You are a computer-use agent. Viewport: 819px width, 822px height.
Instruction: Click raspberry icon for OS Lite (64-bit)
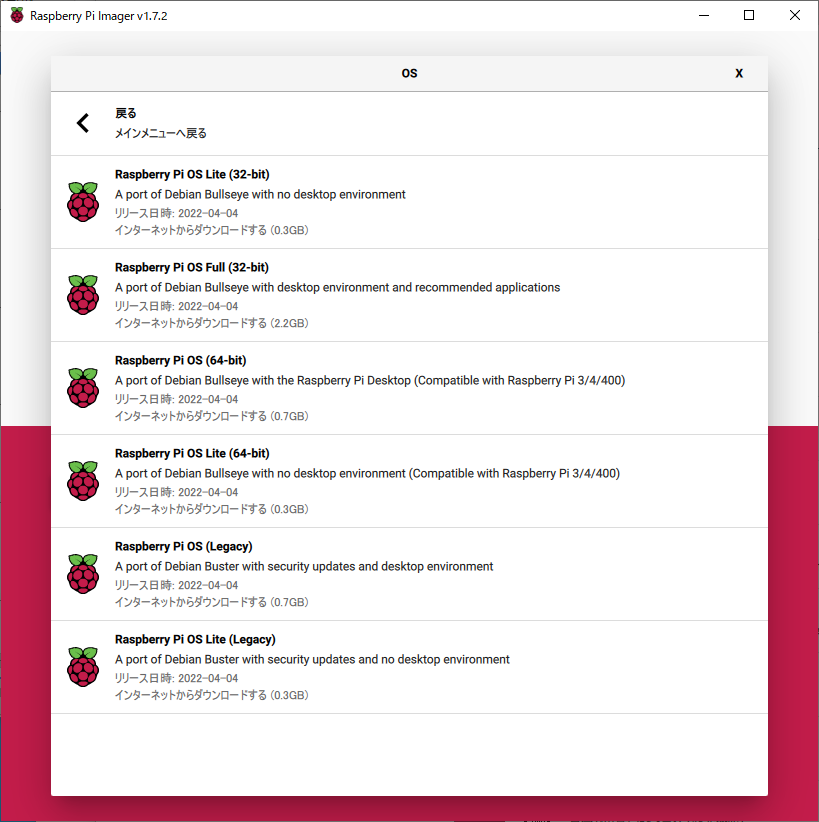(x=83, y=481)
